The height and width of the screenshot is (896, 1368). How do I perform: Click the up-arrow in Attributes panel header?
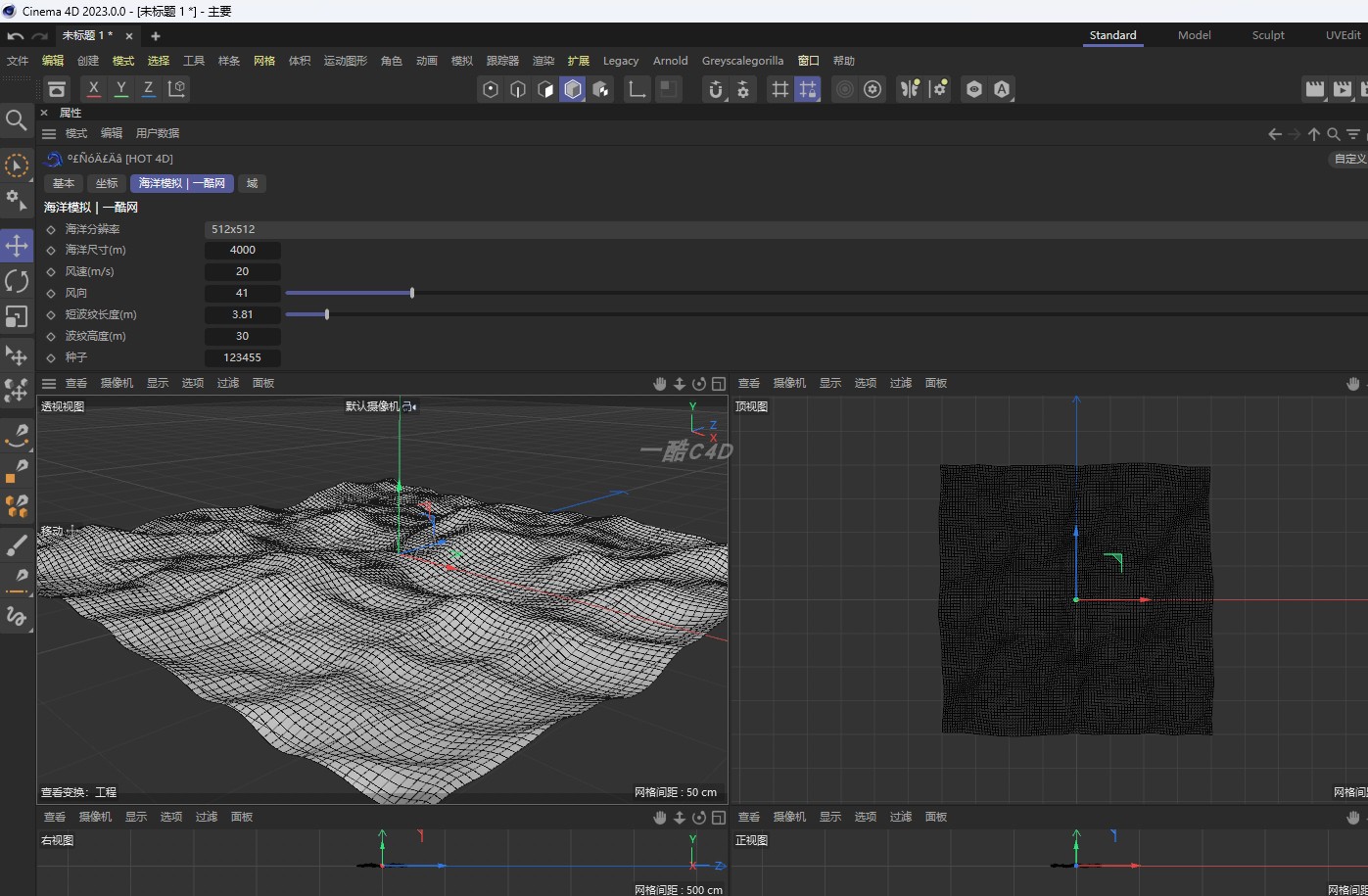(x=1314, y=134)
